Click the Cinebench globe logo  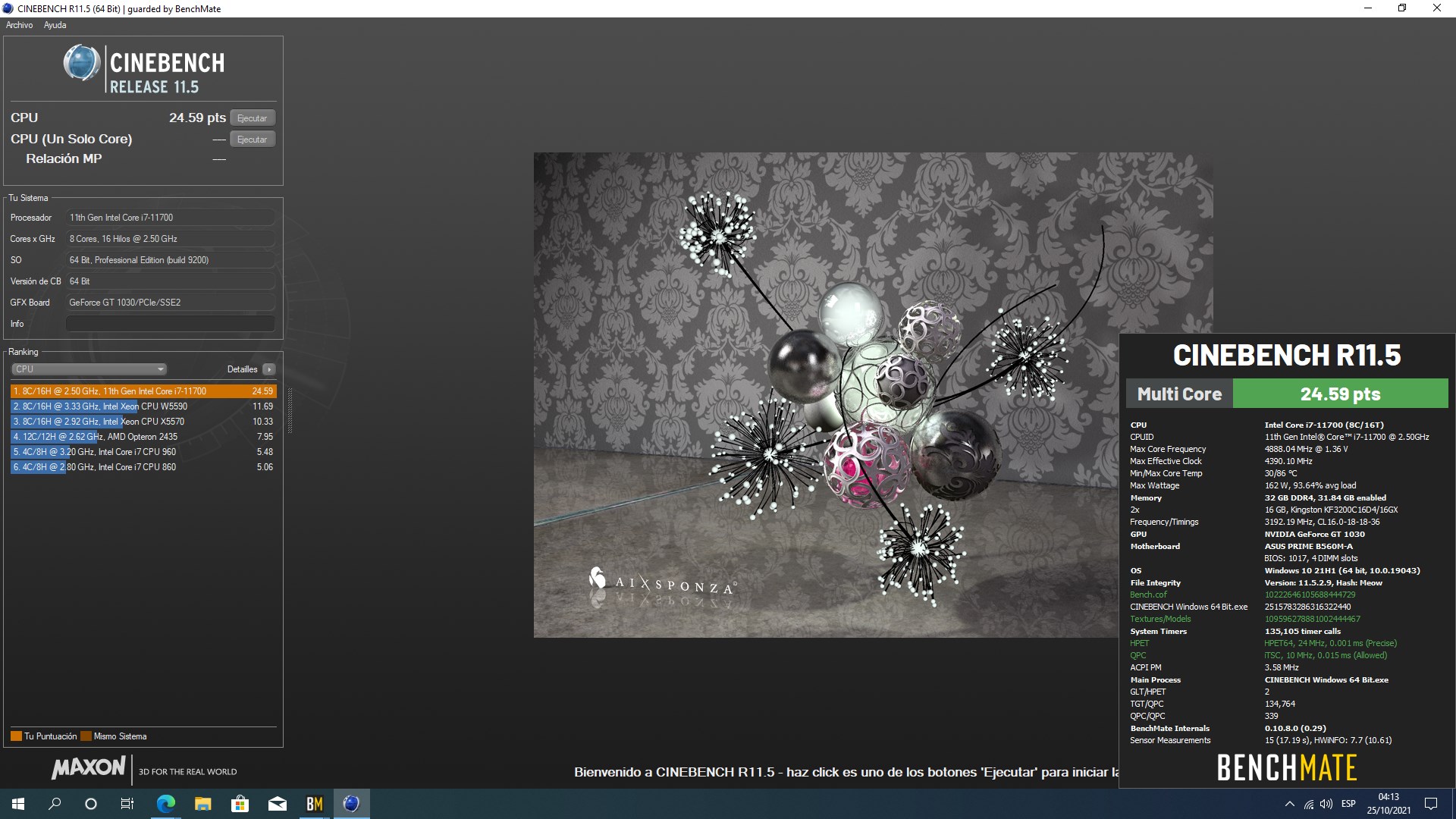click(x=81, y=63)
